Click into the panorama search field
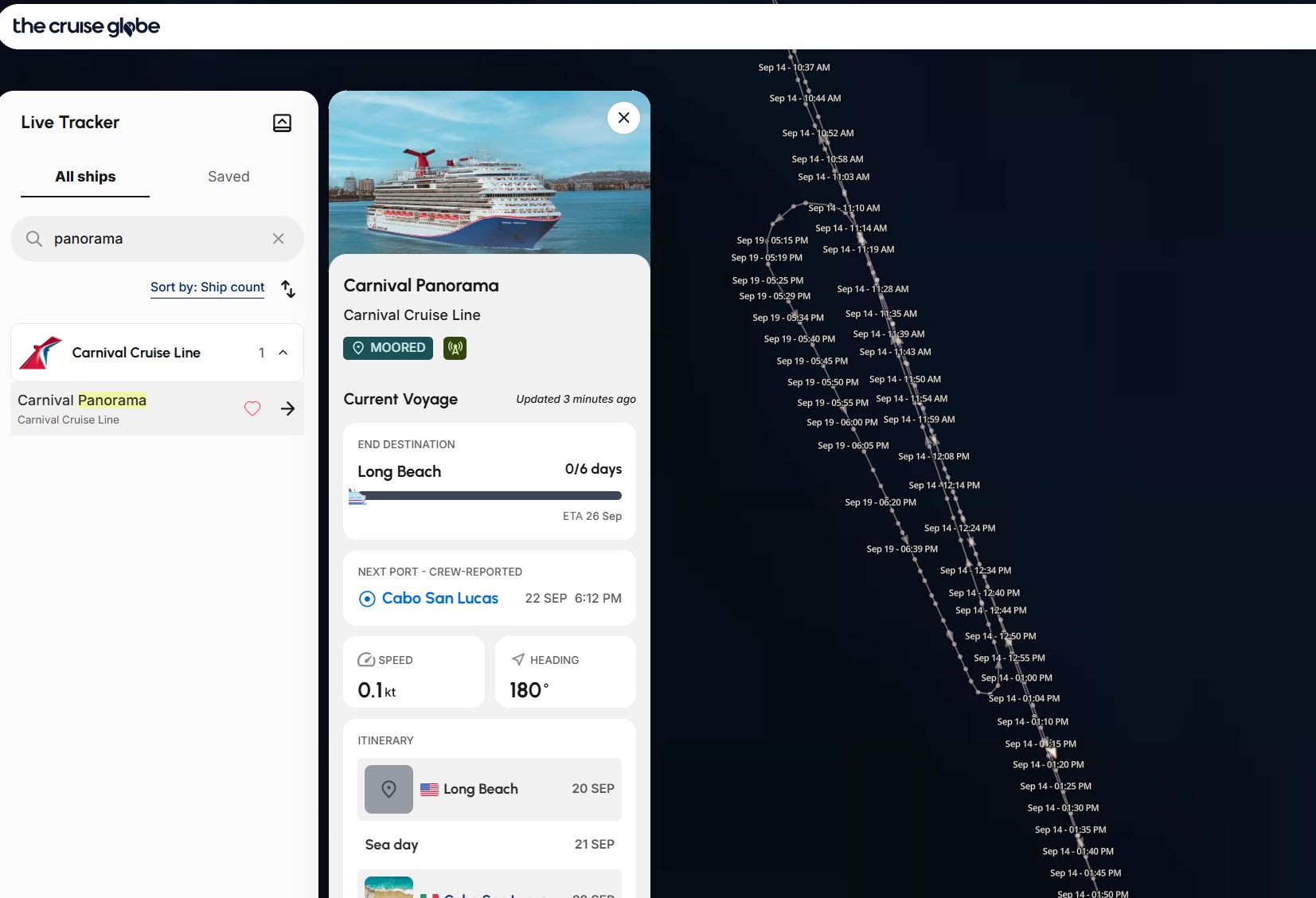 [157, 239]
